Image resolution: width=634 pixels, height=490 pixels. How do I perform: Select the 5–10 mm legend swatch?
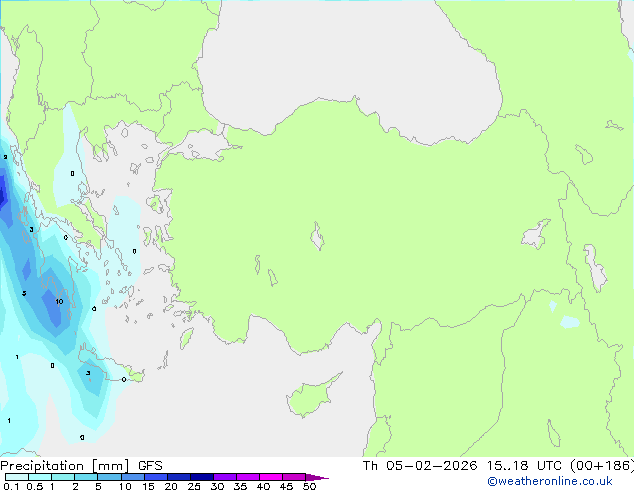tap(109, 477)
